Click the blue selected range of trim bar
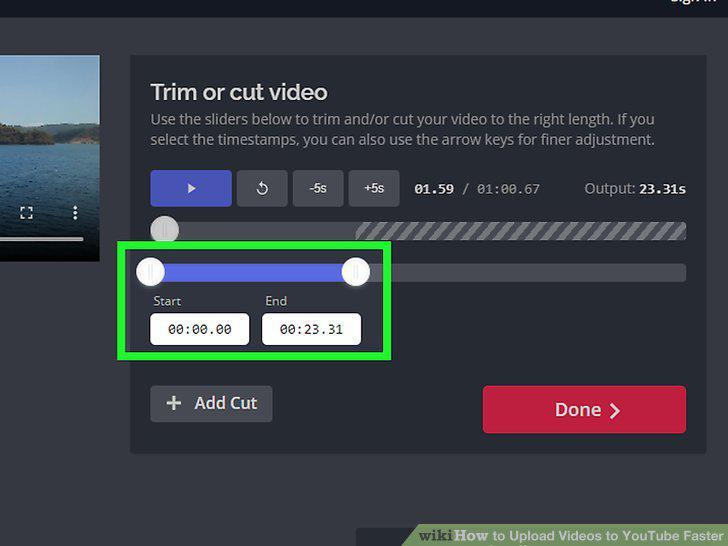Viewport: 728px width, 546px height. 253,273
